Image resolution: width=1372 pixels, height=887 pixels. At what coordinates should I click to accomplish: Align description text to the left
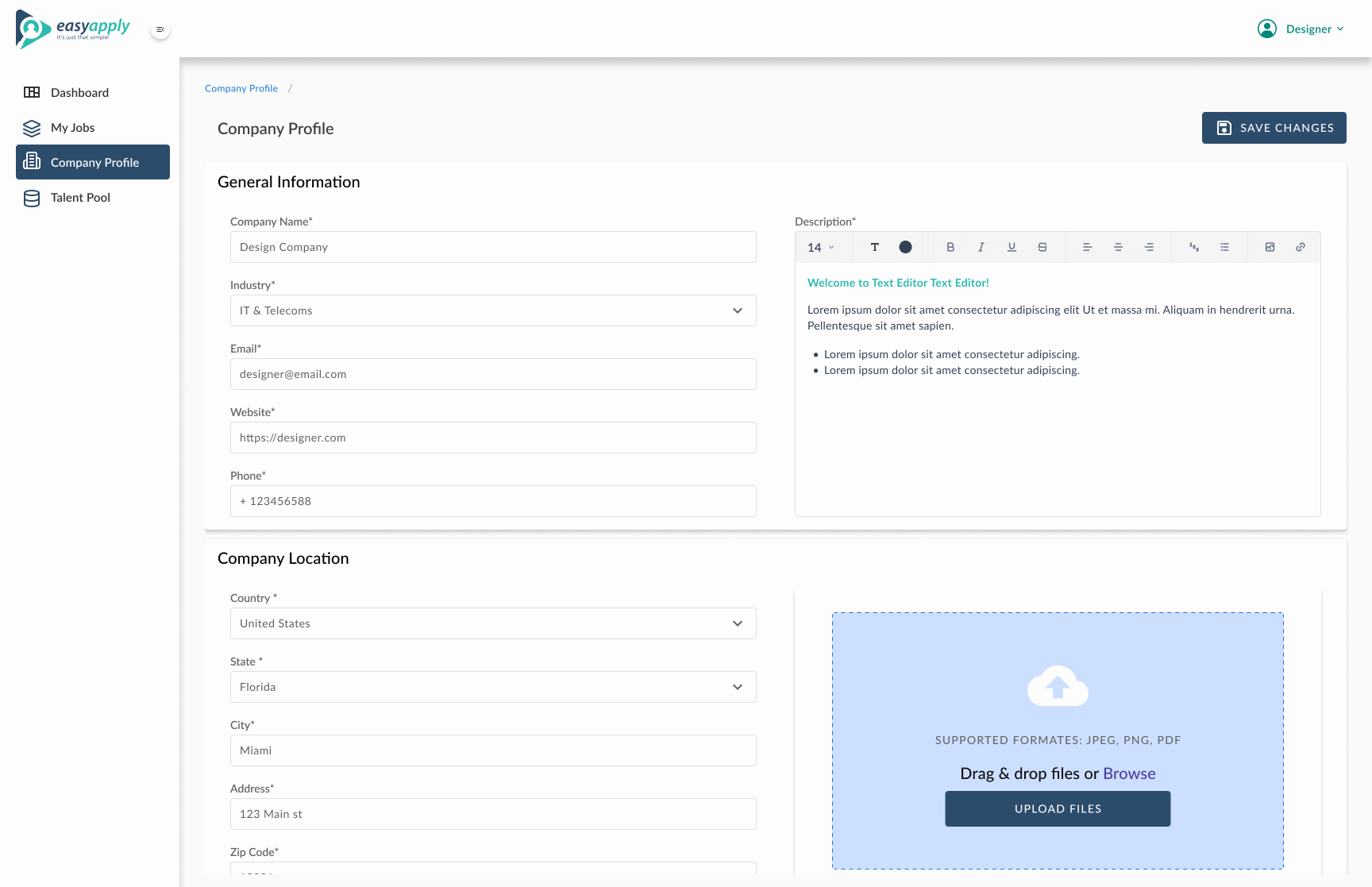pyautogui.click(x=1087, y=247)
